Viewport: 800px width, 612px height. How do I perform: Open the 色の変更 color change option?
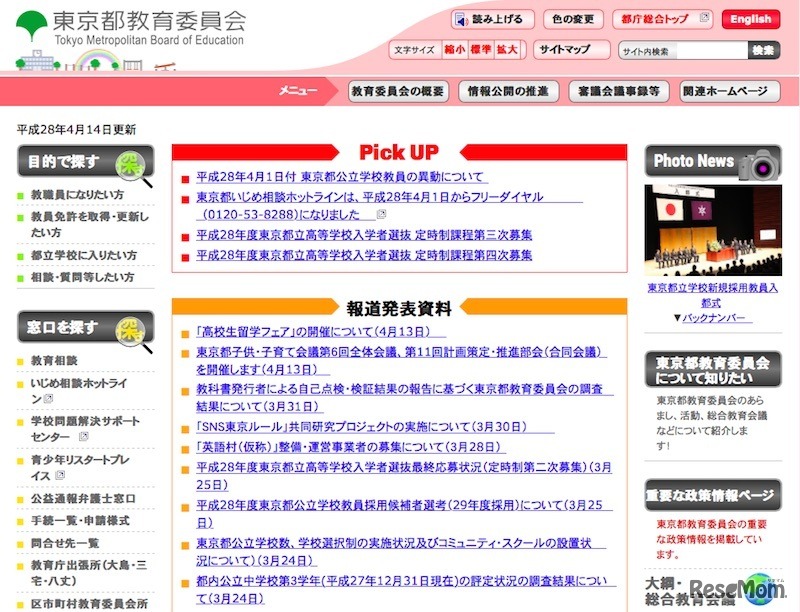[573, 20]
